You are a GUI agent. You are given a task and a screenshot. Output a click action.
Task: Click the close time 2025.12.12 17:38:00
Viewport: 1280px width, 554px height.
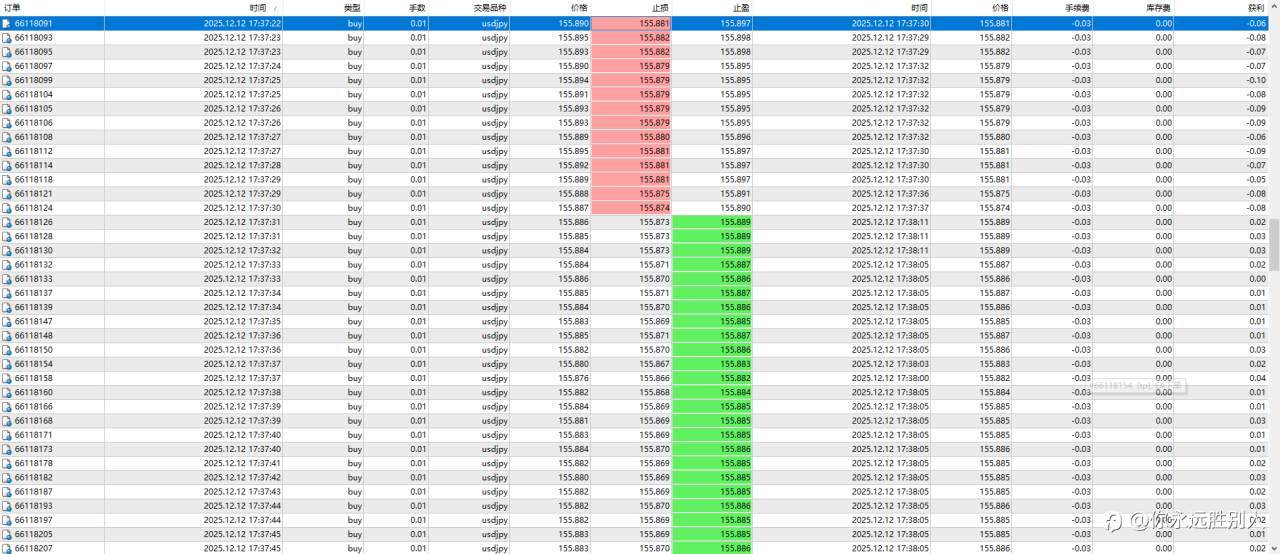pos(890,378)
